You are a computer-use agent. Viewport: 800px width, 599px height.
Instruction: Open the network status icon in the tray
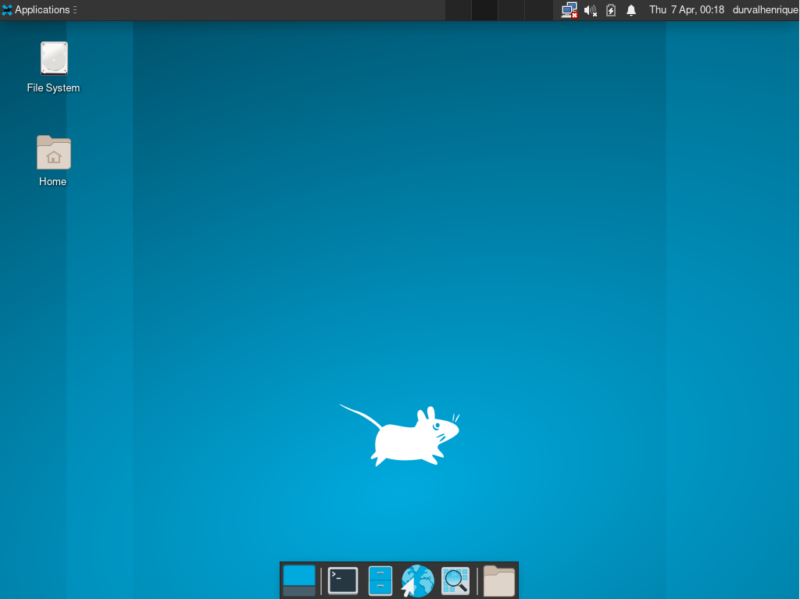pos(568,10)
